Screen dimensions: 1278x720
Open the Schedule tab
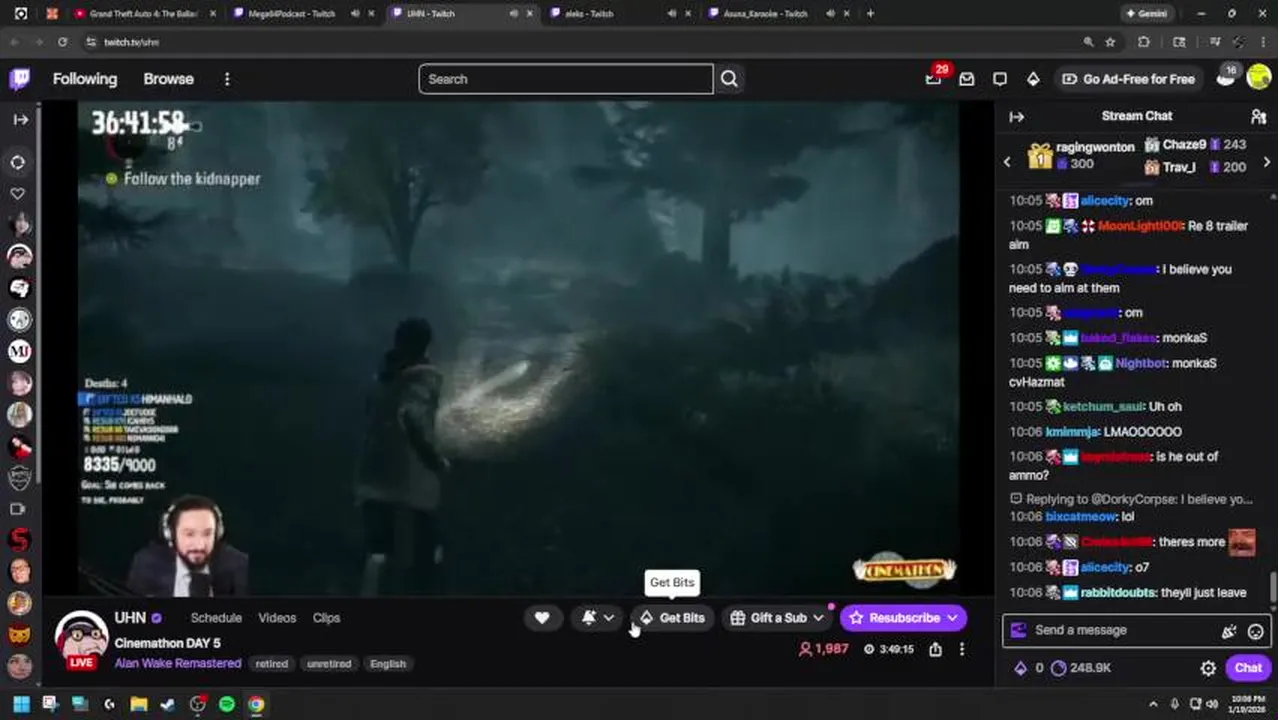[x=216, y=618]
